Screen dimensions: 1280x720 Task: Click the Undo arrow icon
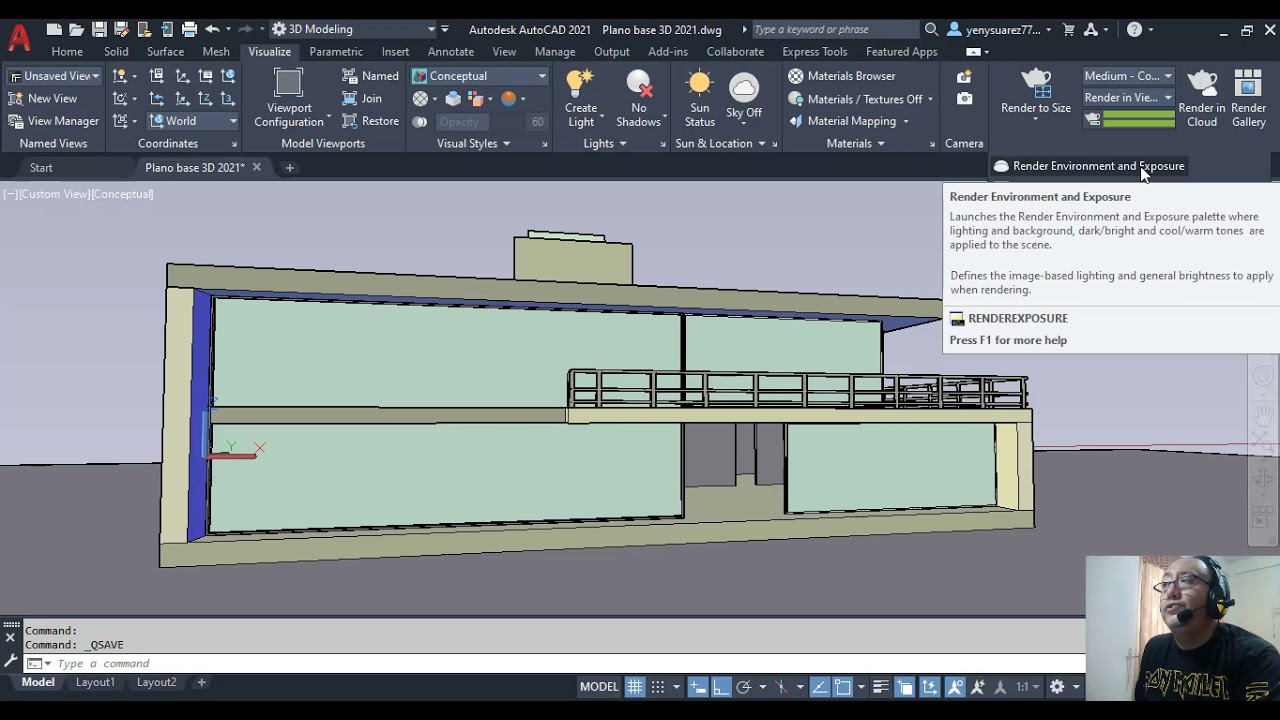pyautogui.click(x=212, y=30)
